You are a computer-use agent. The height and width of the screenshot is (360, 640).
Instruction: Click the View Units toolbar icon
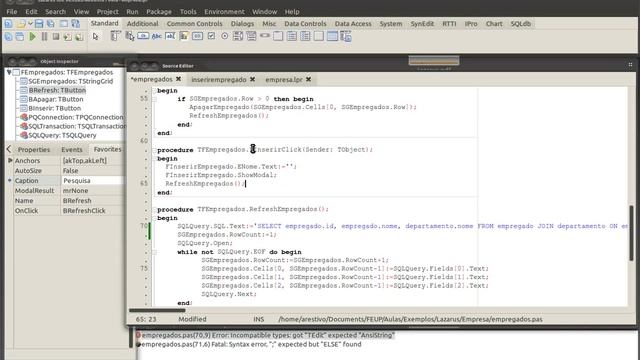tap(8, 37)
